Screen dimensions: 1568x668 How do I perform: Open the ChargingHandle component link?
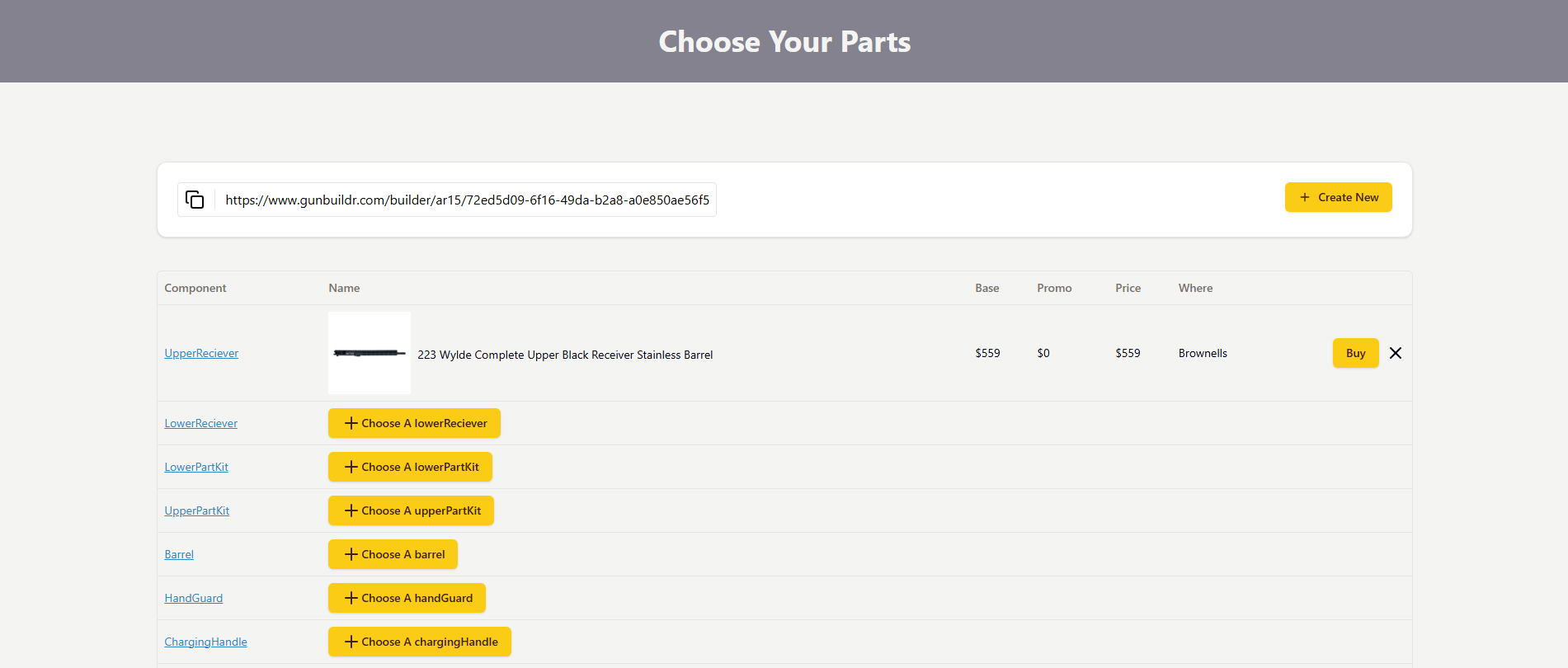pos(205,642)
